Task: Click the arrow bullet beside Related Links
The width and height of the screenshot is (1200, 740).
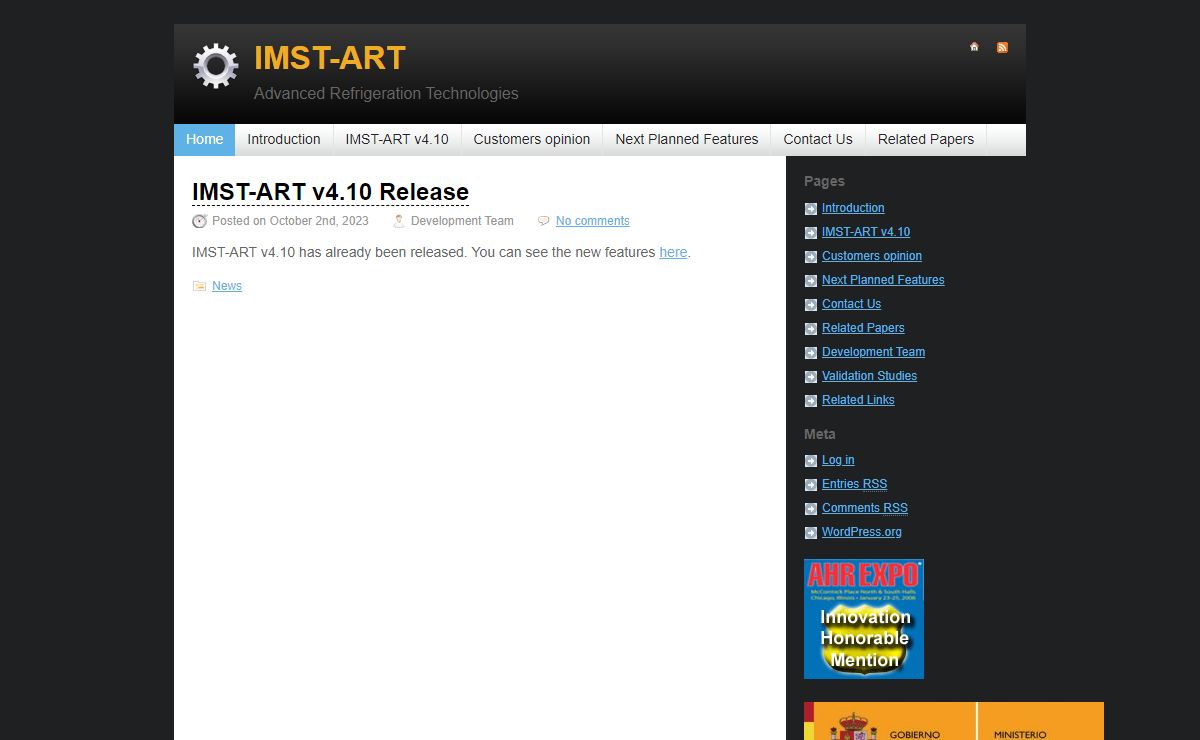Action: (811, 401)
